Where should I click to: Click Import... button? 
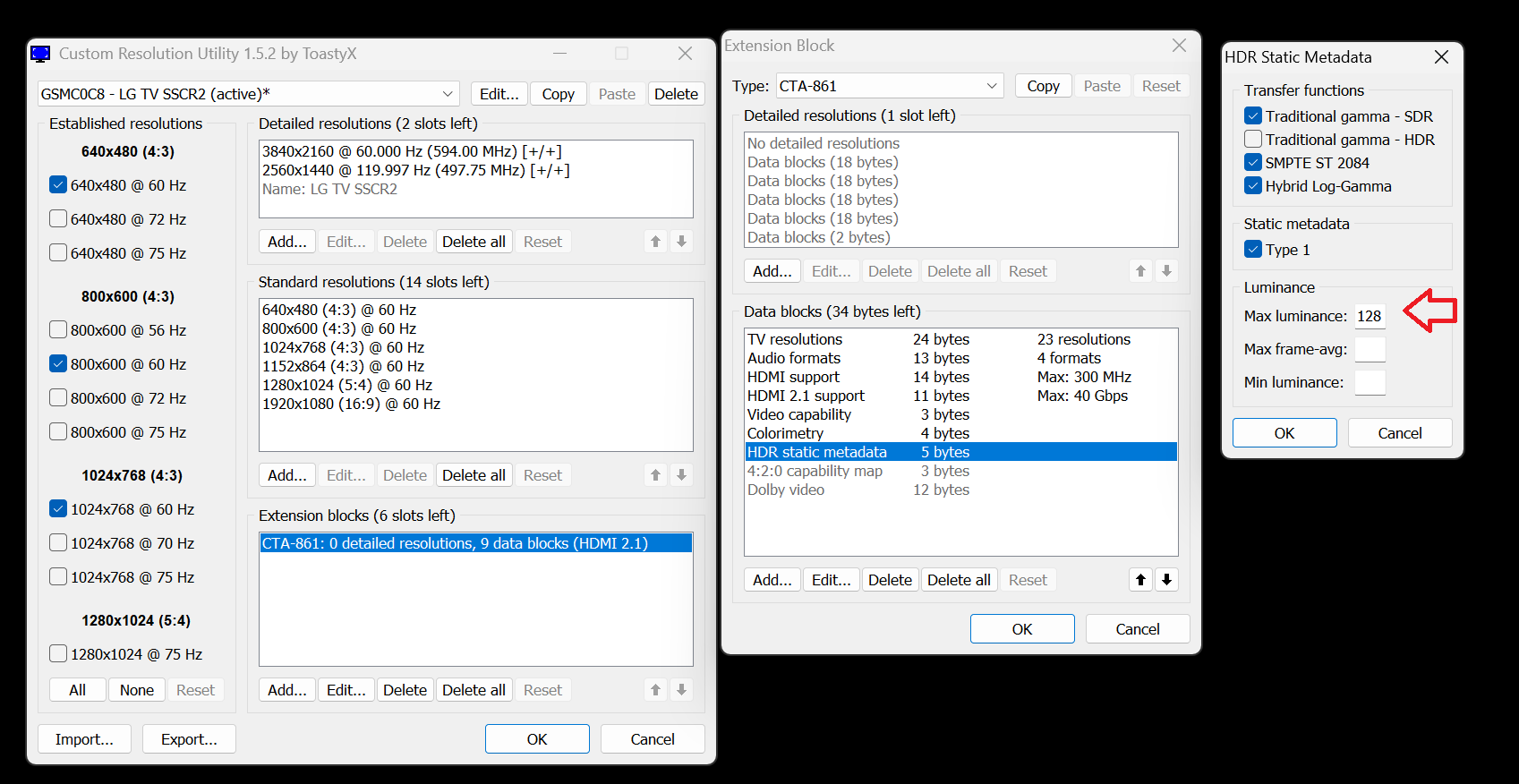click(84, 739)
